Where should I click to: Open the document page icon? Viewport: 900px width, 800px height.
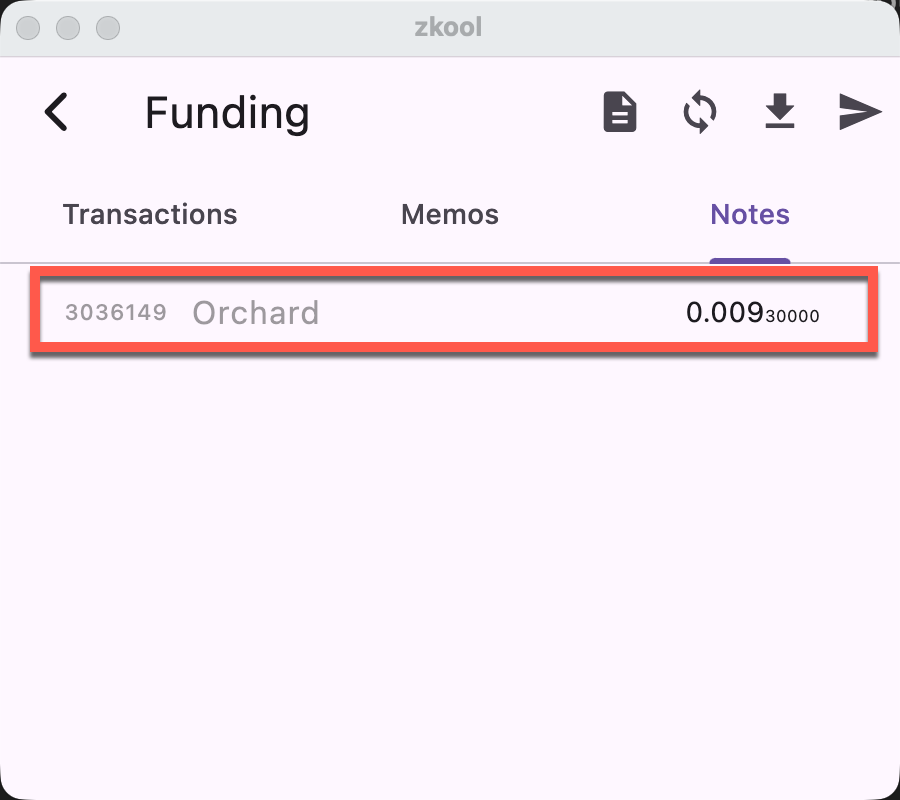pos(620,112)
